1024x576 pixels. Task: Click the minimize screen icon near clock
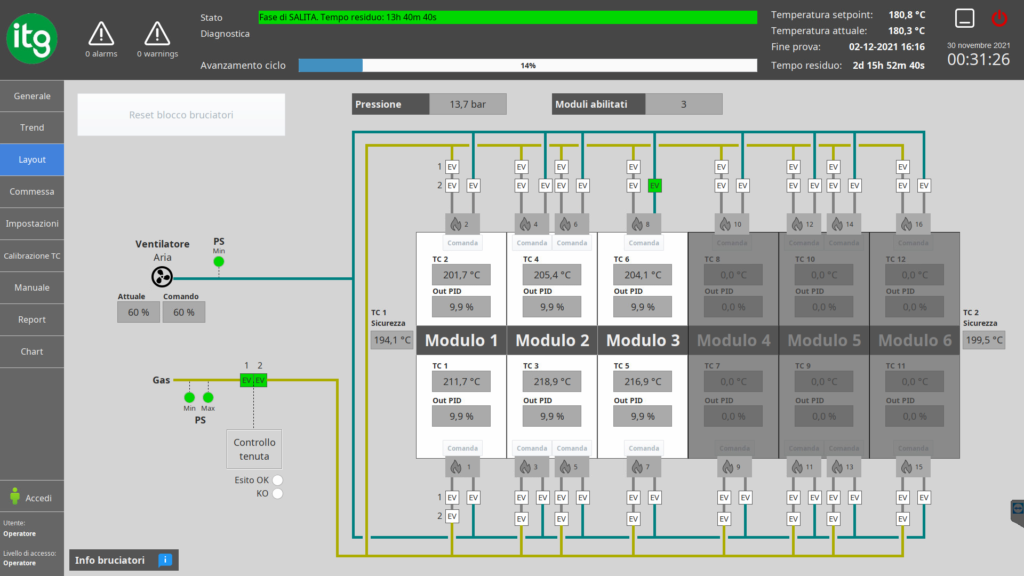[x=965, y=18]
